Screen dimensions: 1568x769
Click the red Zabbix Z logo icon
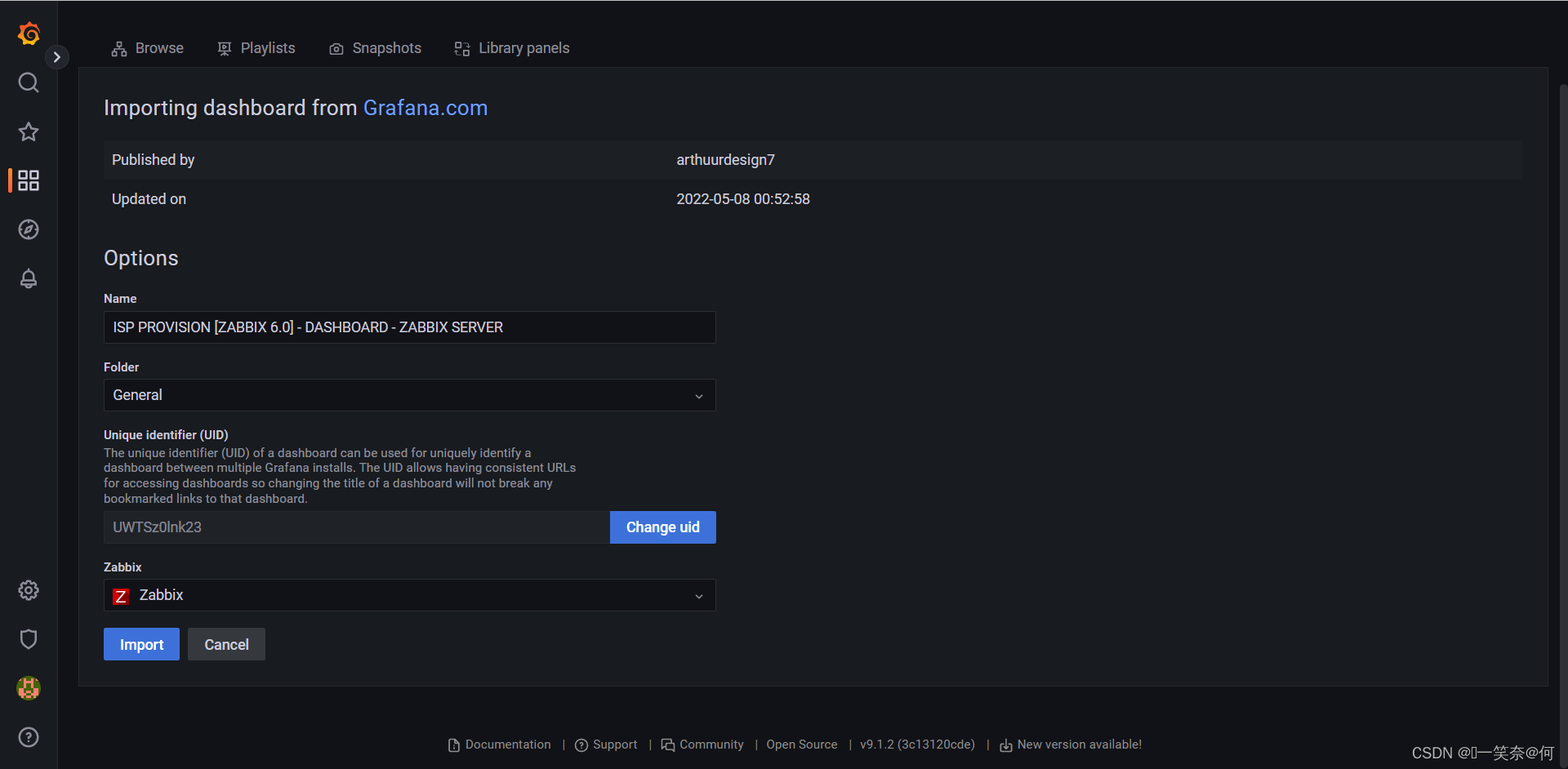[x=121, y=597]
